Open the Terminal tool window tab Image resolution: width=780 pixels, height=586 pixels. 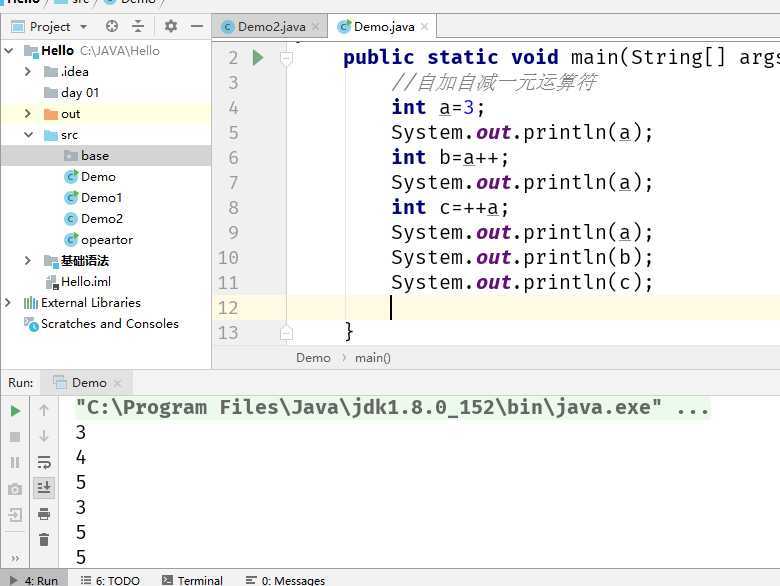(193, 581)
